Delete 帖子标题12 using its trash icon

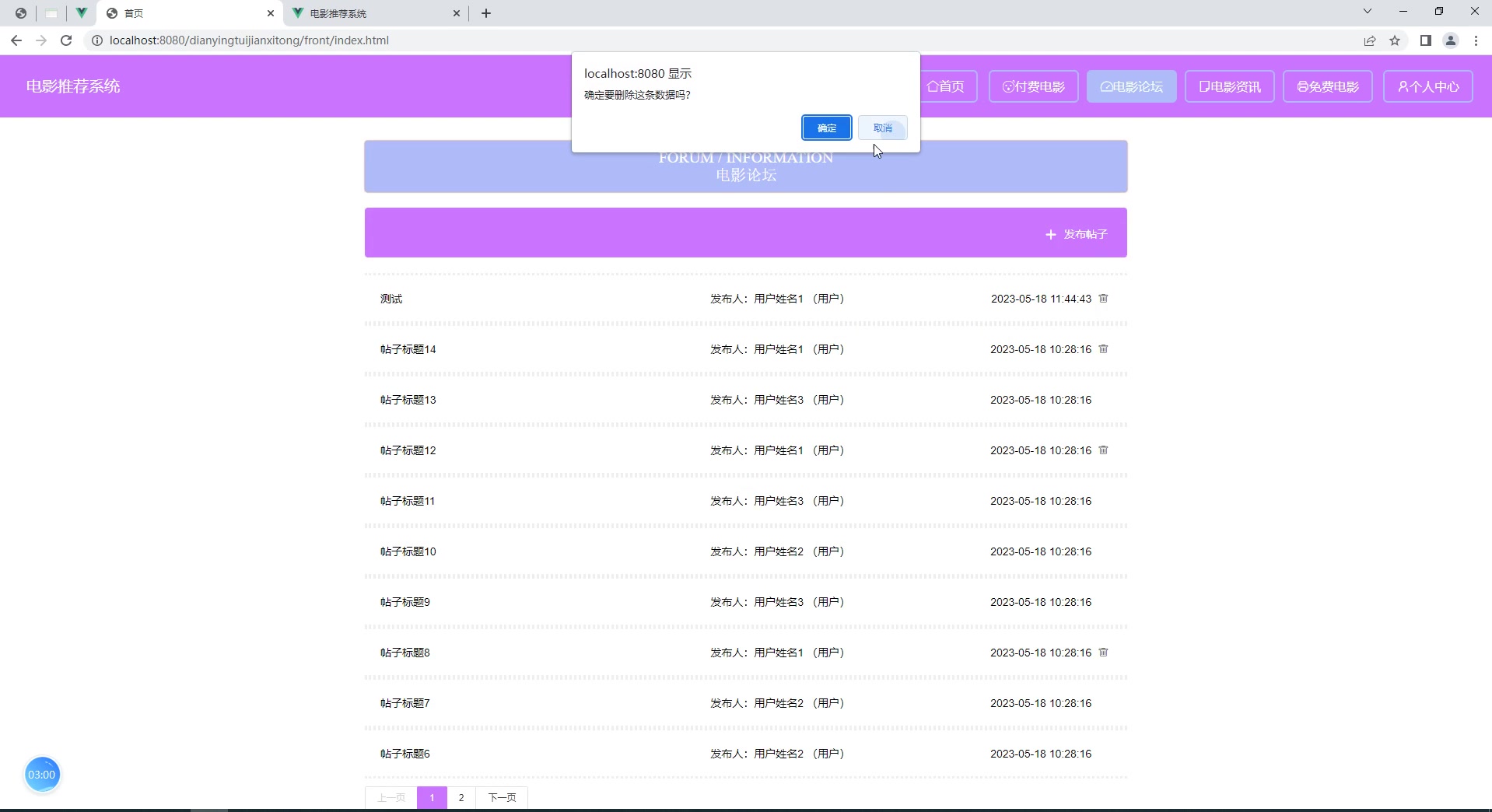(1103, 450)
